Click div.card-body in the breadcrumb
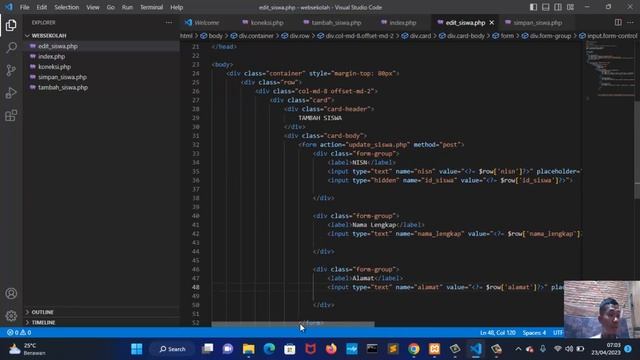The width and height of the screenshot is (640, 360). point(462,36)
